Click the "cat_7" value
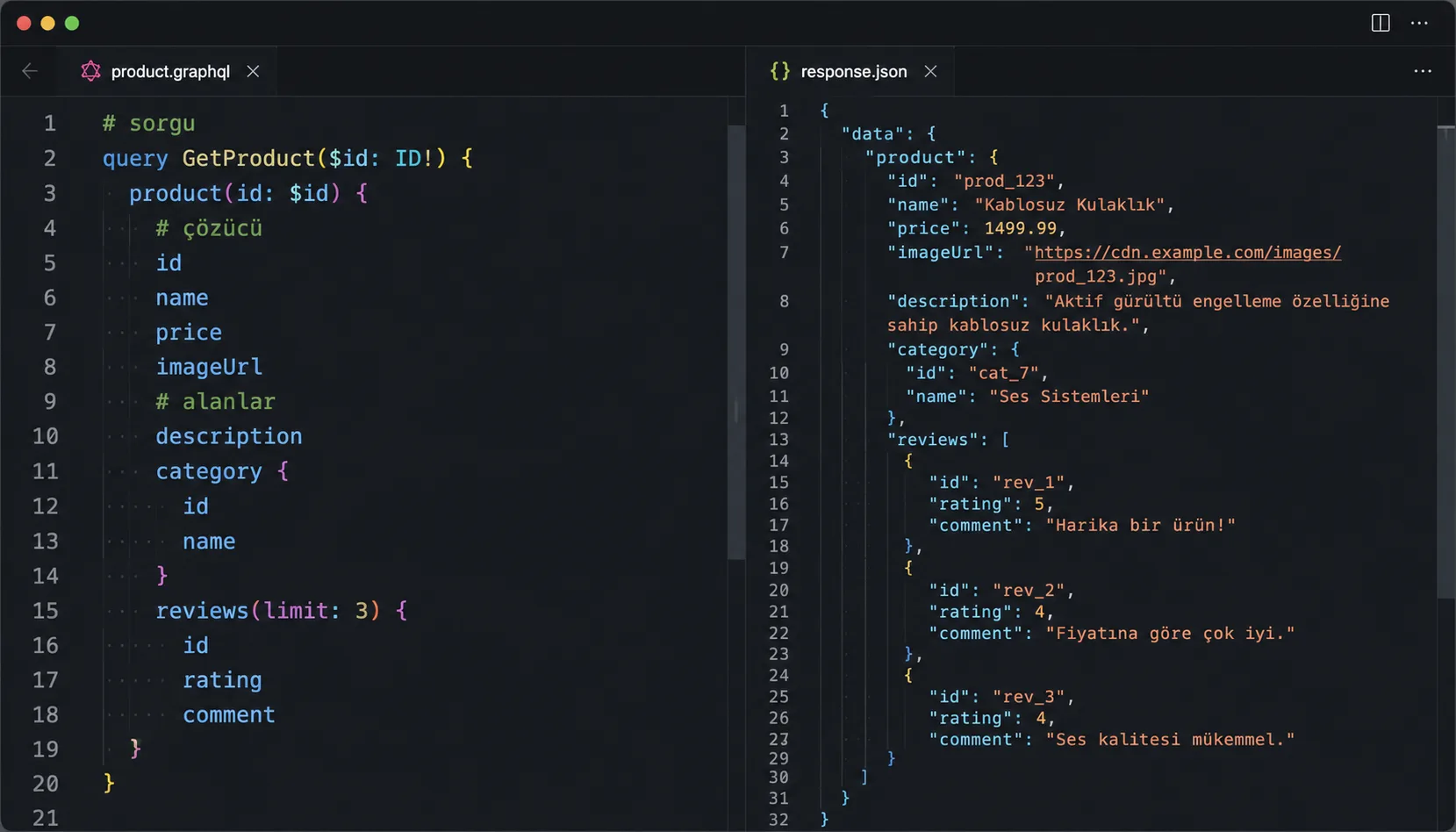 click(1004, 373)
